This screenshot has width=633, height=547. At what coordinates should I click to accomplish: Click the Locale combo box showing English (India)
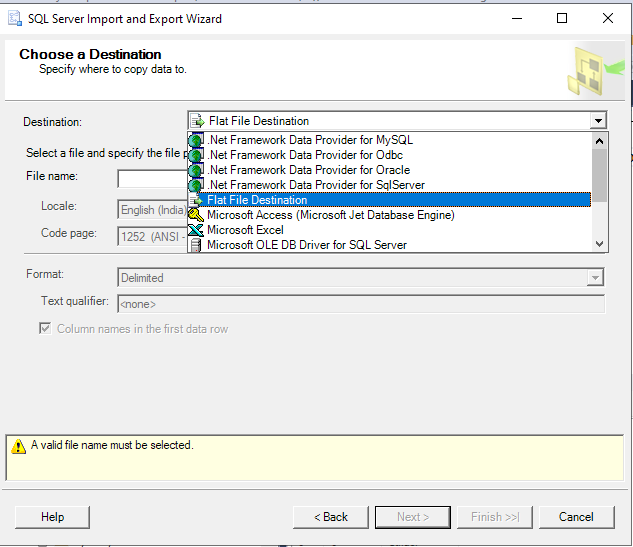(153, 210)
